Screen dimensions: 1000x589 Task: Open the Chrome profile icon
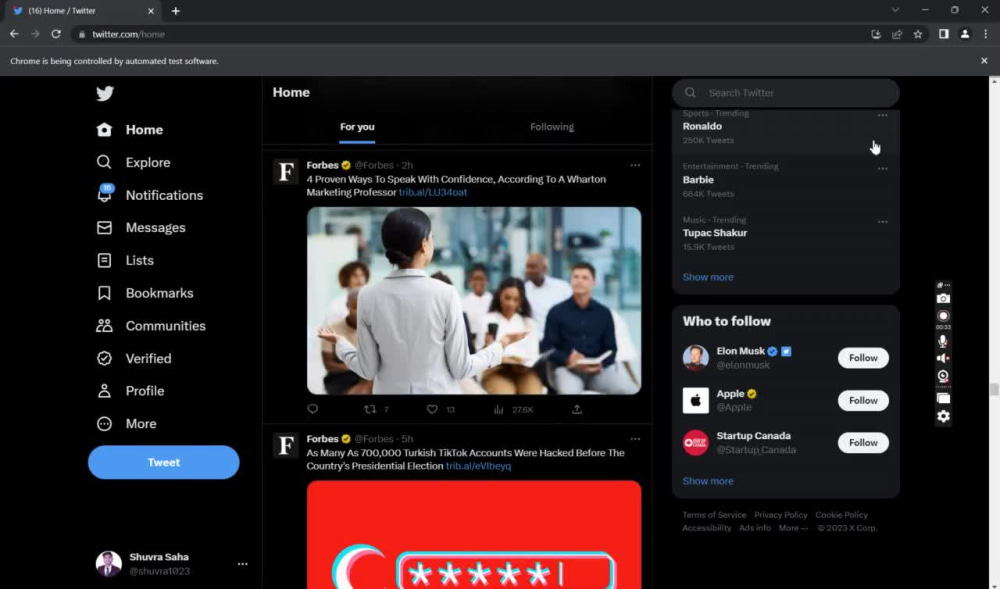pyautogui.click(x=965, y=34)
